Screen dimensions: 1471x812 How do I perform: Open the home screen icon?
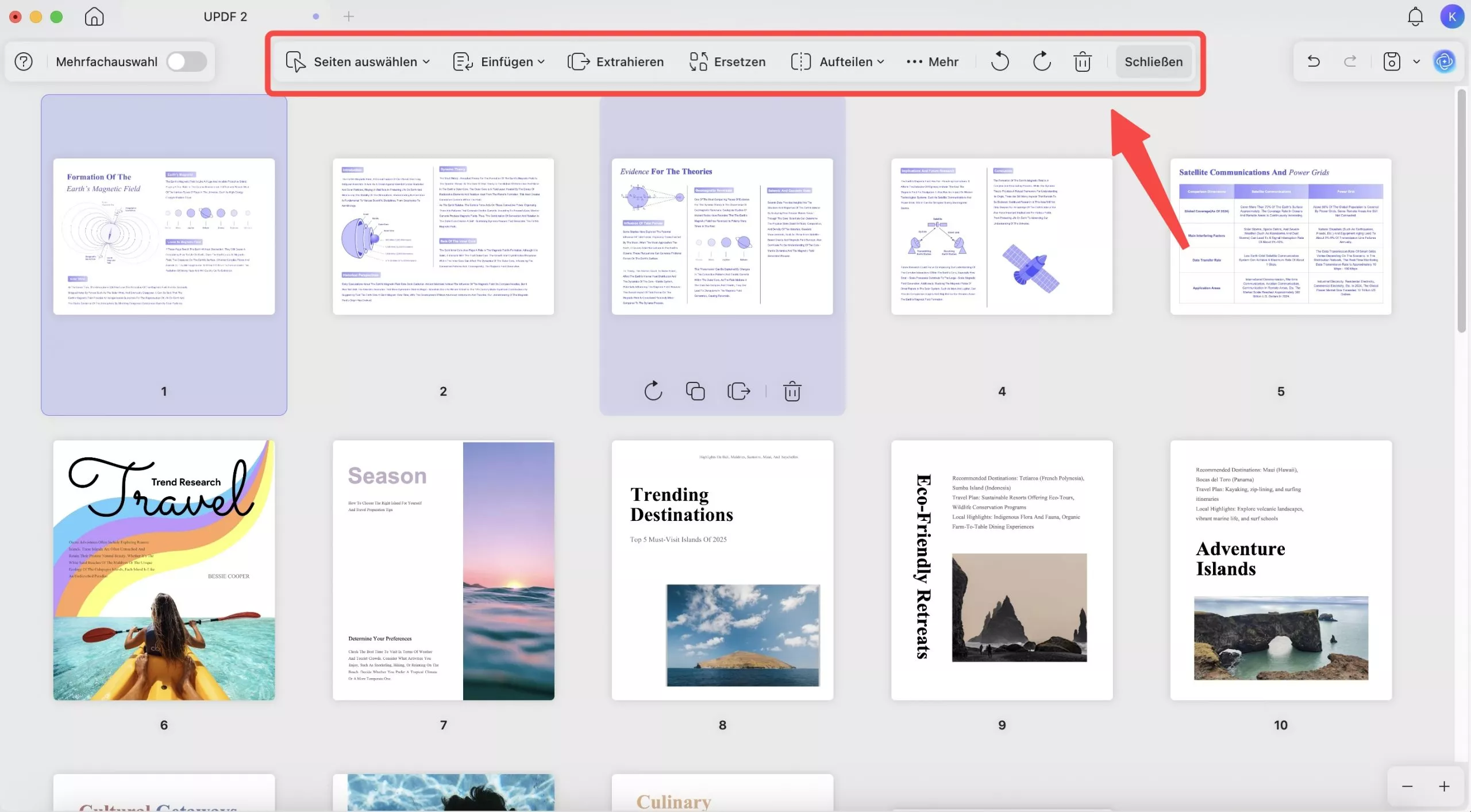[94, 17]
